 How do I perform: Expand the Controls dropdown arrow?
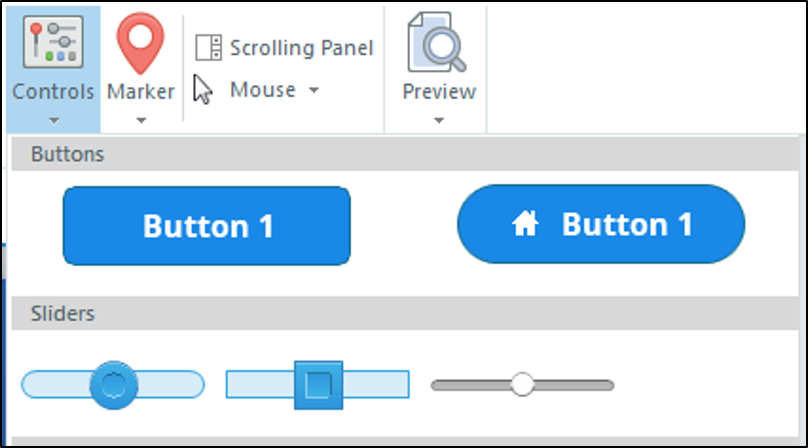click(54, 121)
